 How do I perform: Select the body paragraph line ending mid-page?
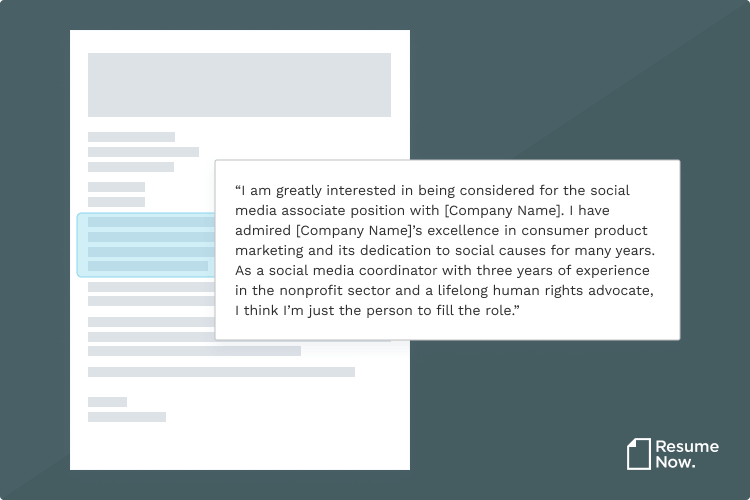[194, 351]
